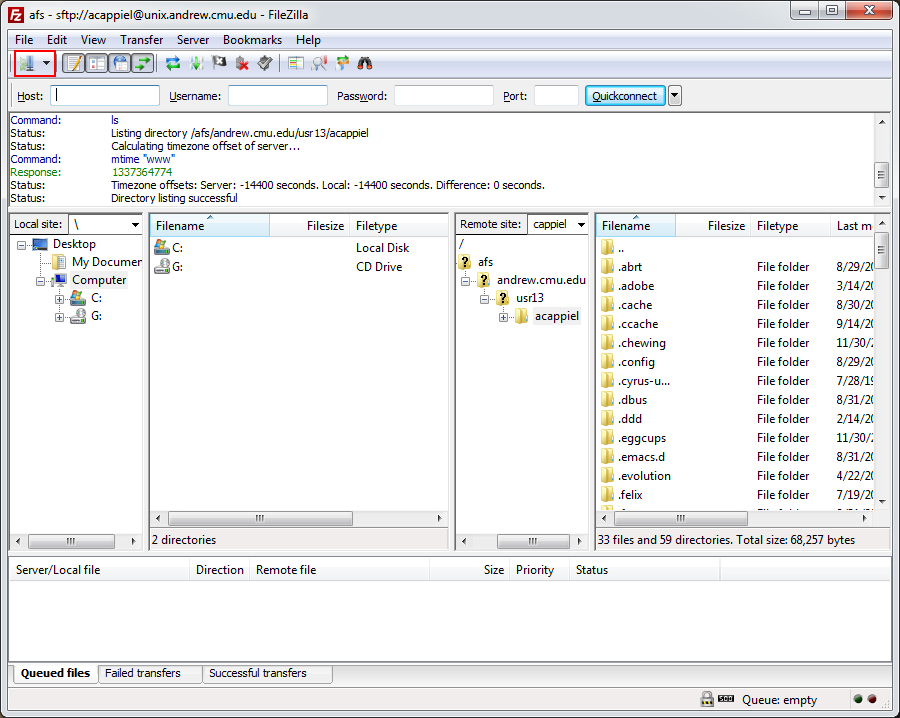Click the magnifier toolbar icon

[319, 63]
